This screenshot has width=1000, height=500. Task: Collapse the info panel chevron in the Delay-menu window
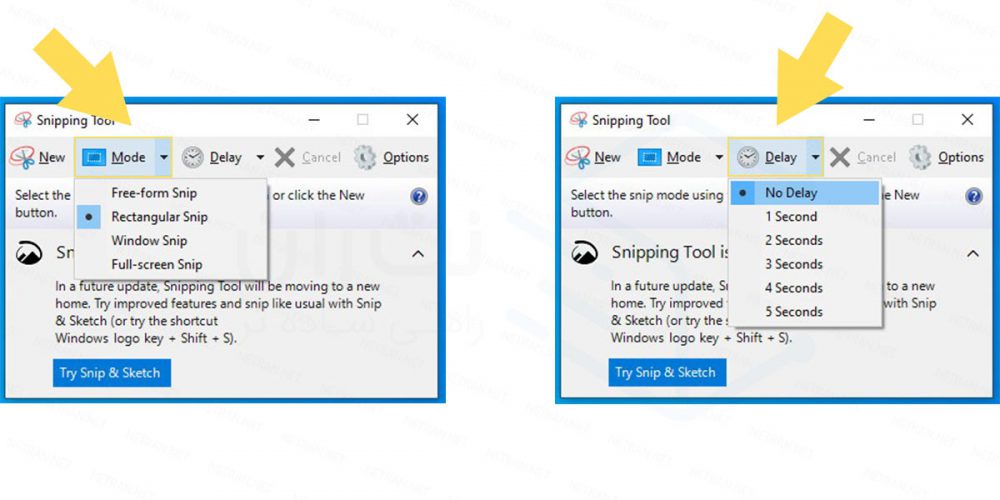coord(972,254)
